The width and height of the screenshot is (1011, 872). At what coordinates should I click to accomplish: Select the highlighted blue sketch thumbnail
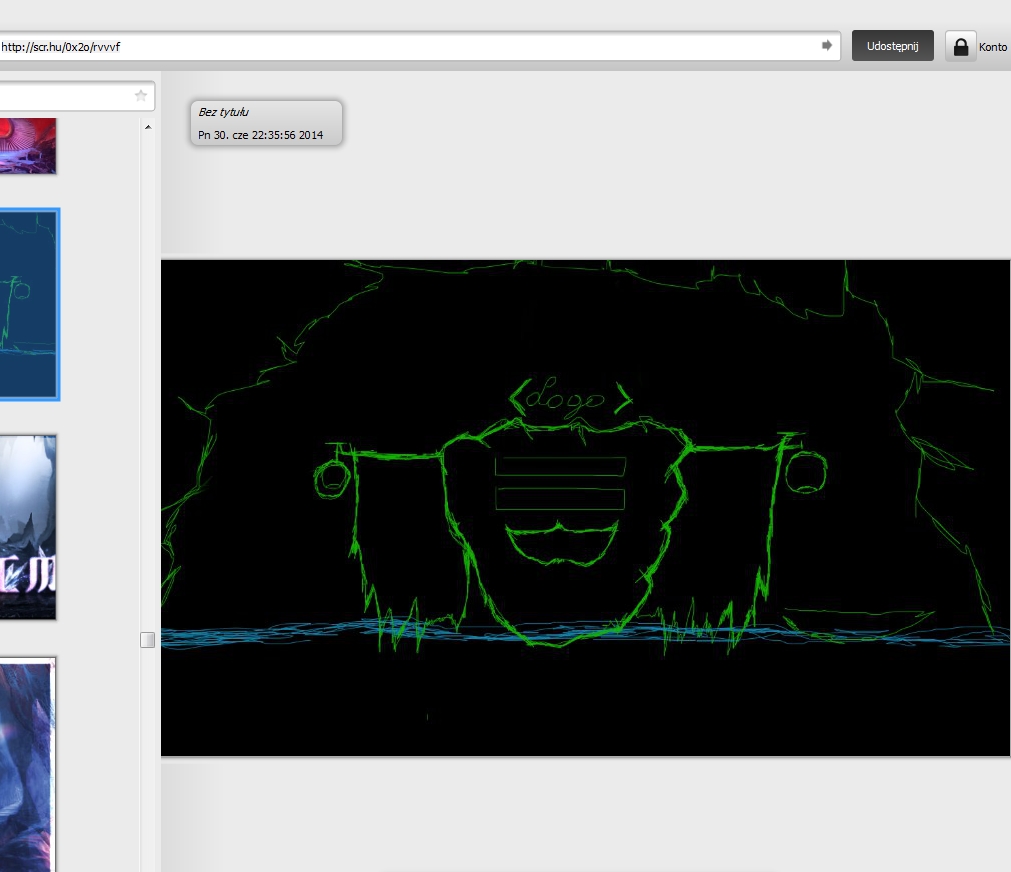(29, 304)
